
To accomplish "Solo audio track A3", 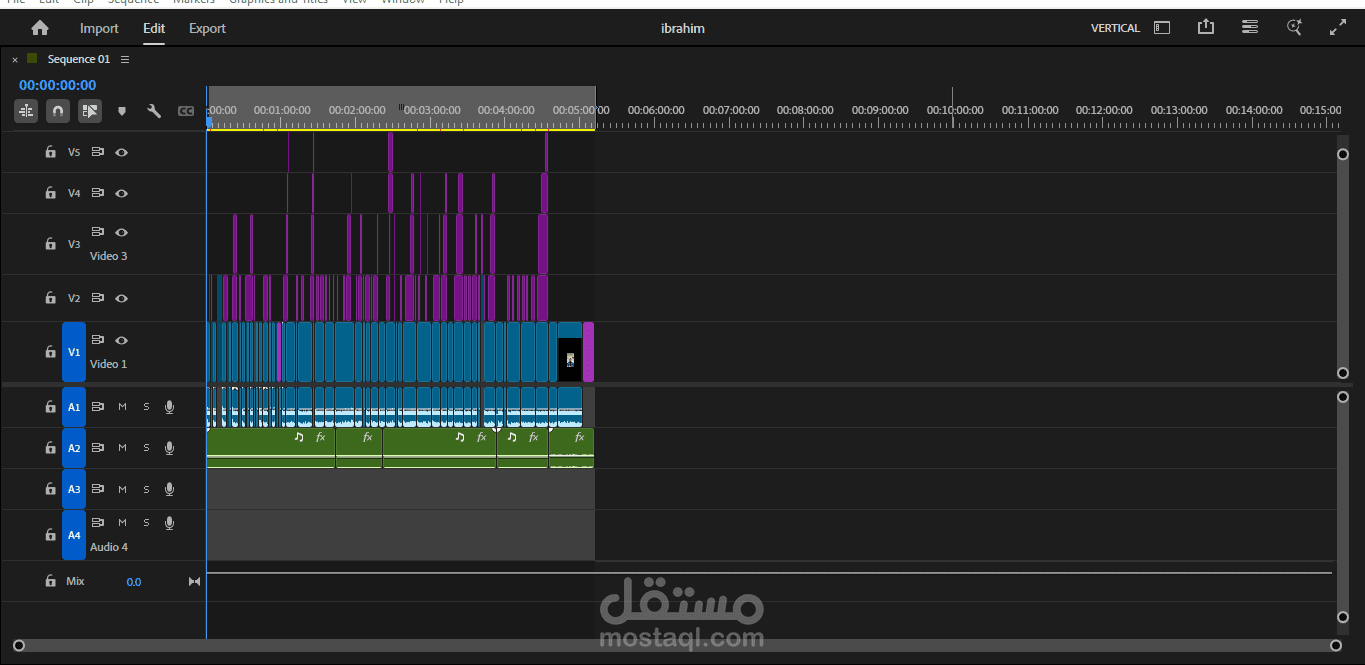I will [146, 489].
